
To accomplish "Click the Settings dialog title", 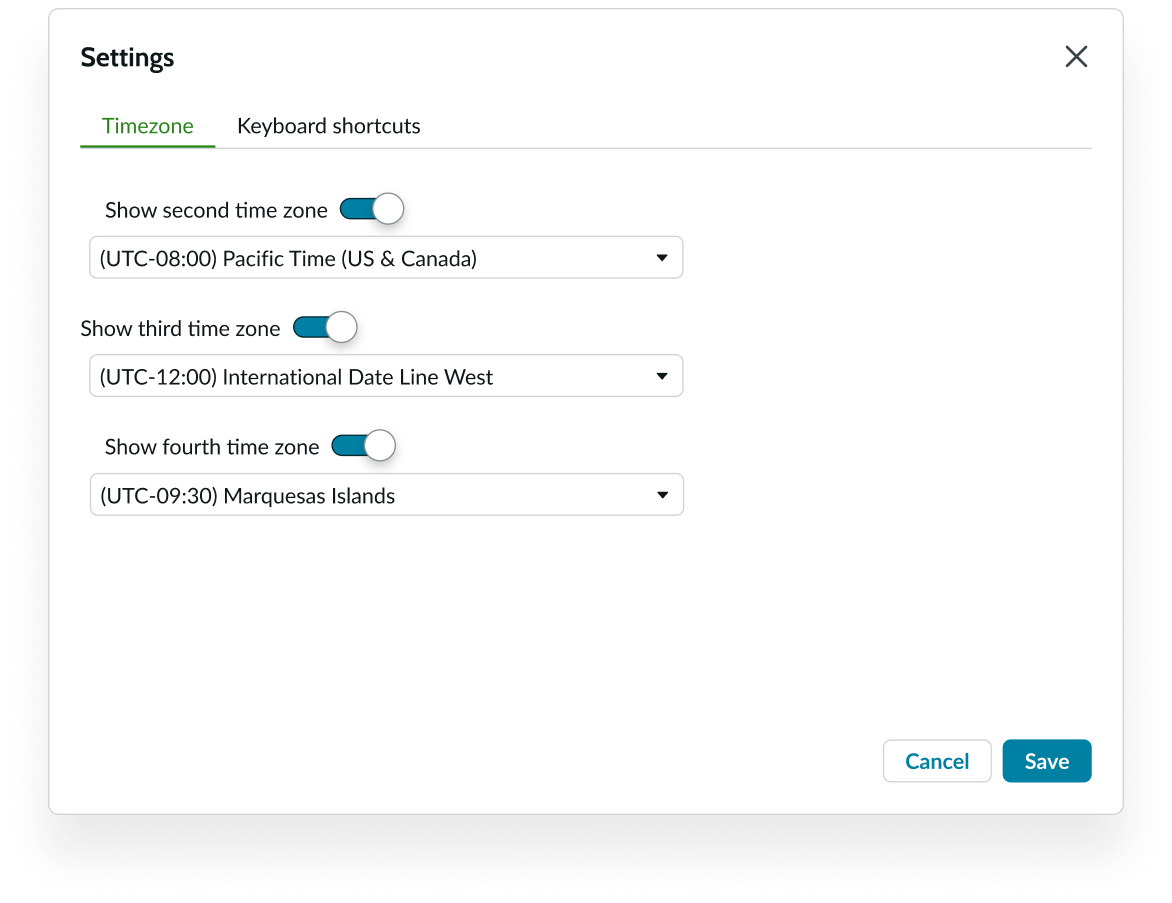I will click(x=127, y=58).
